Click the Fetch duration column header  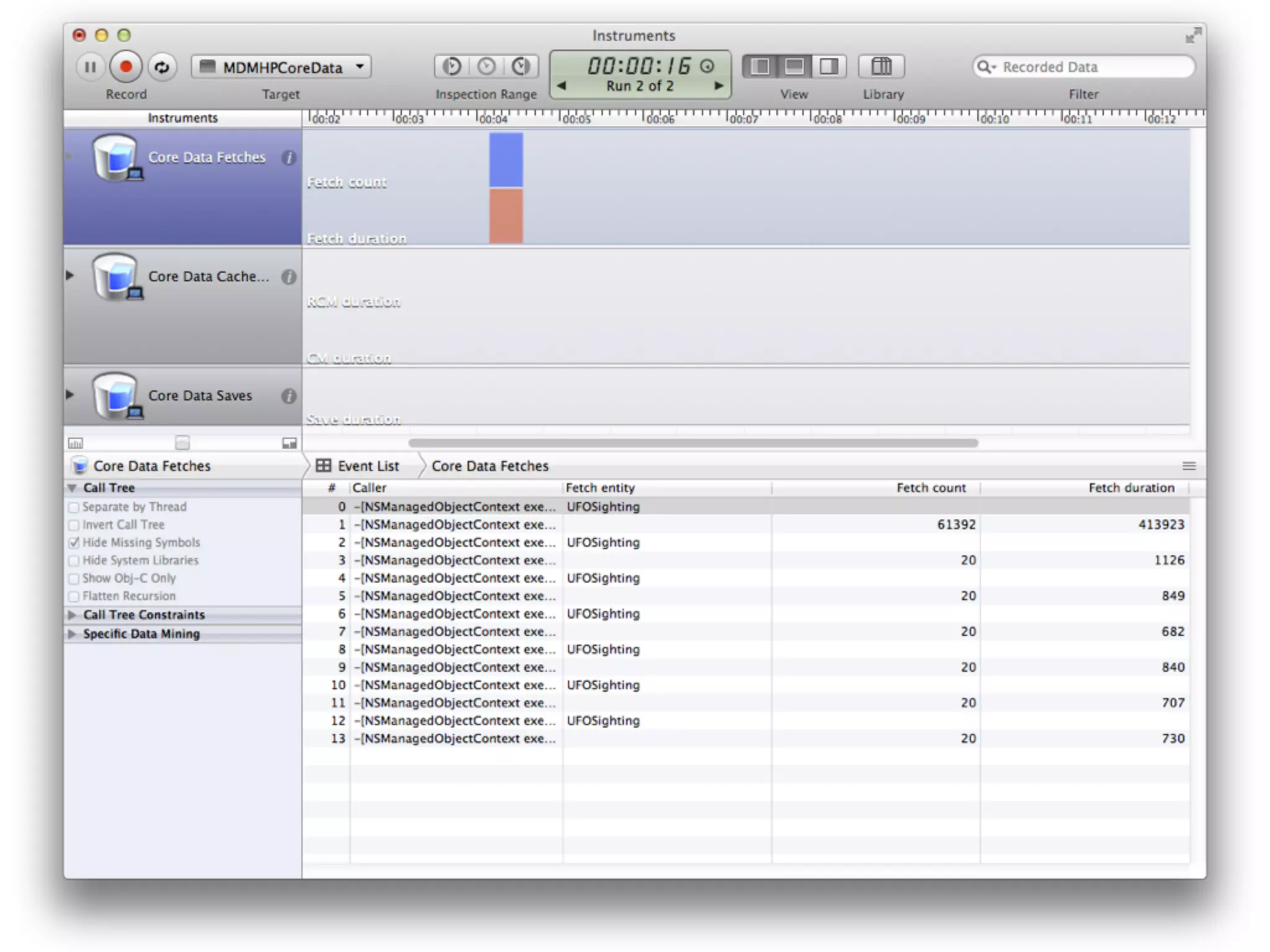point(1130,488)
